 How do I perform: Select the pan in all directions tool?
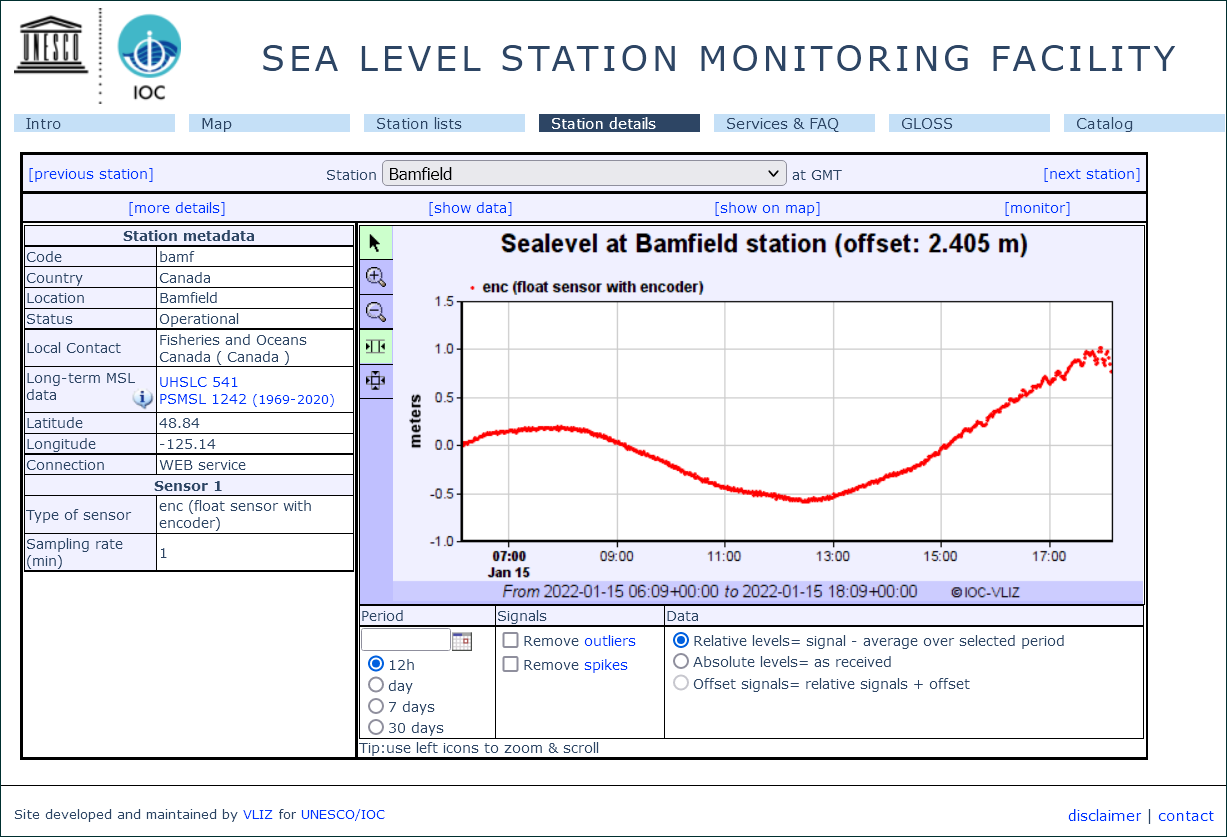point(376,380)
